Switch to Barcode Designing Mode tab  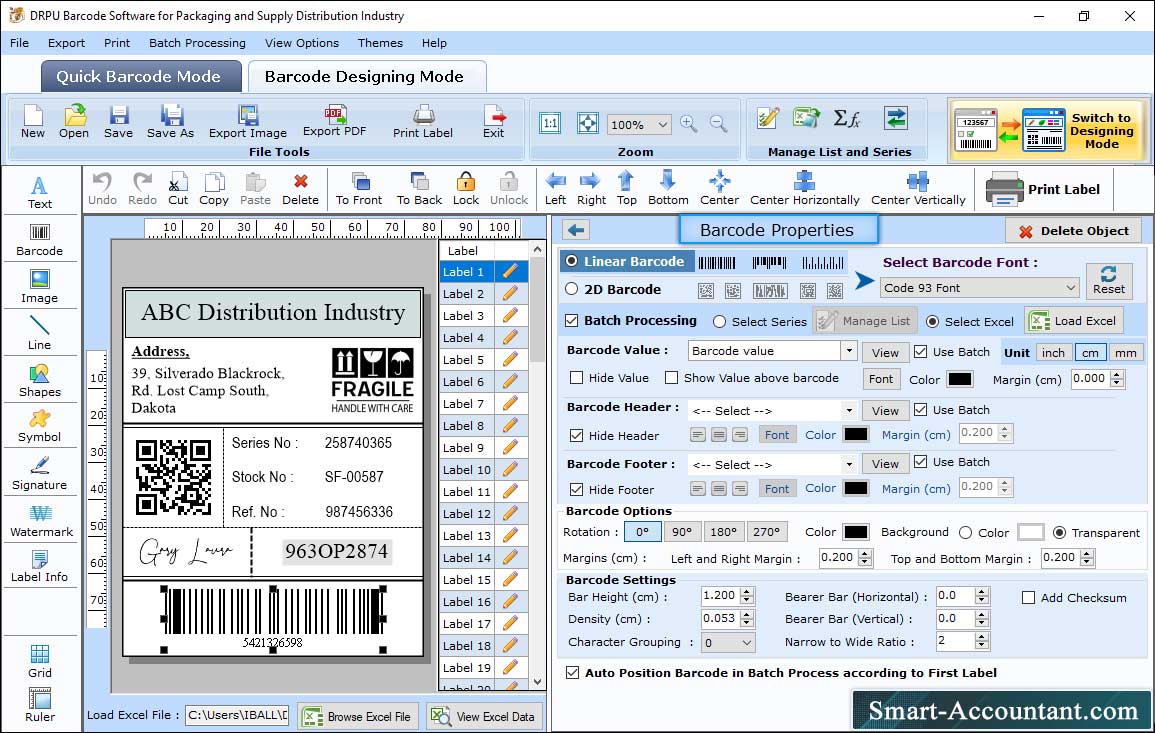pos(366,77)
